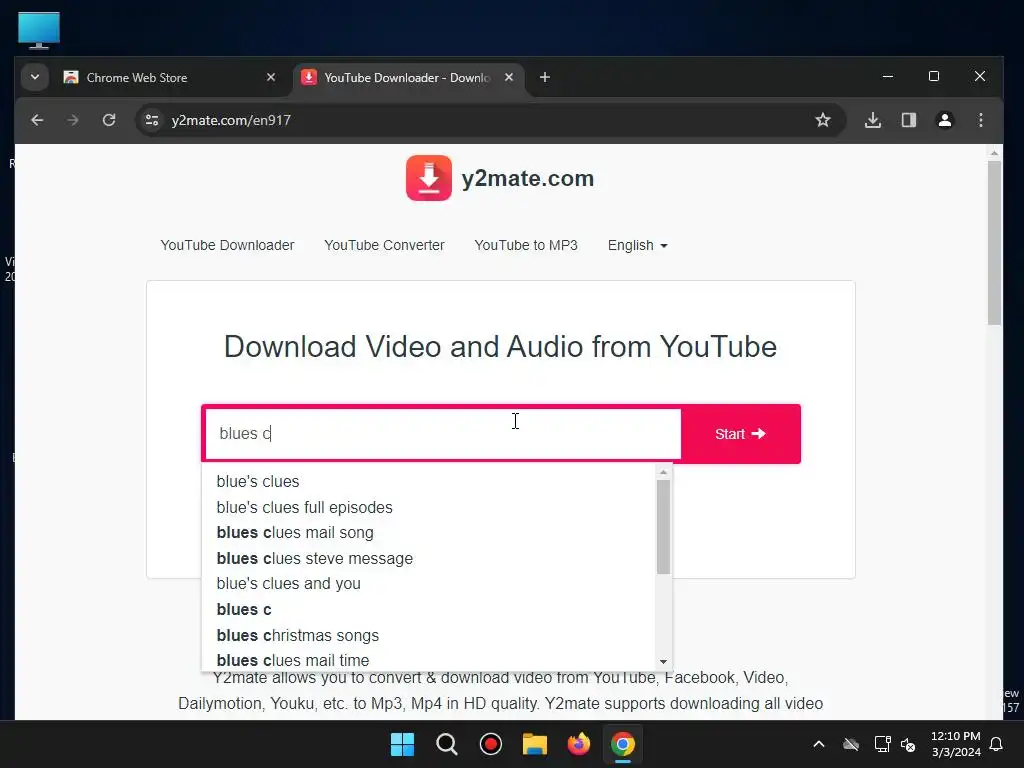Click suggestion list scrollbar down arrow
Viewport: 1024px width, 768px height.
pyautogui.click(x=664, y=662)
